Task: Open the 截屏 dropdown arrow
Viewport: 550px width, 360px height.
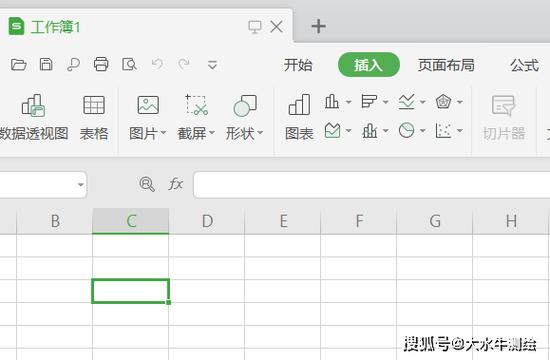Action: click(212, 133)
